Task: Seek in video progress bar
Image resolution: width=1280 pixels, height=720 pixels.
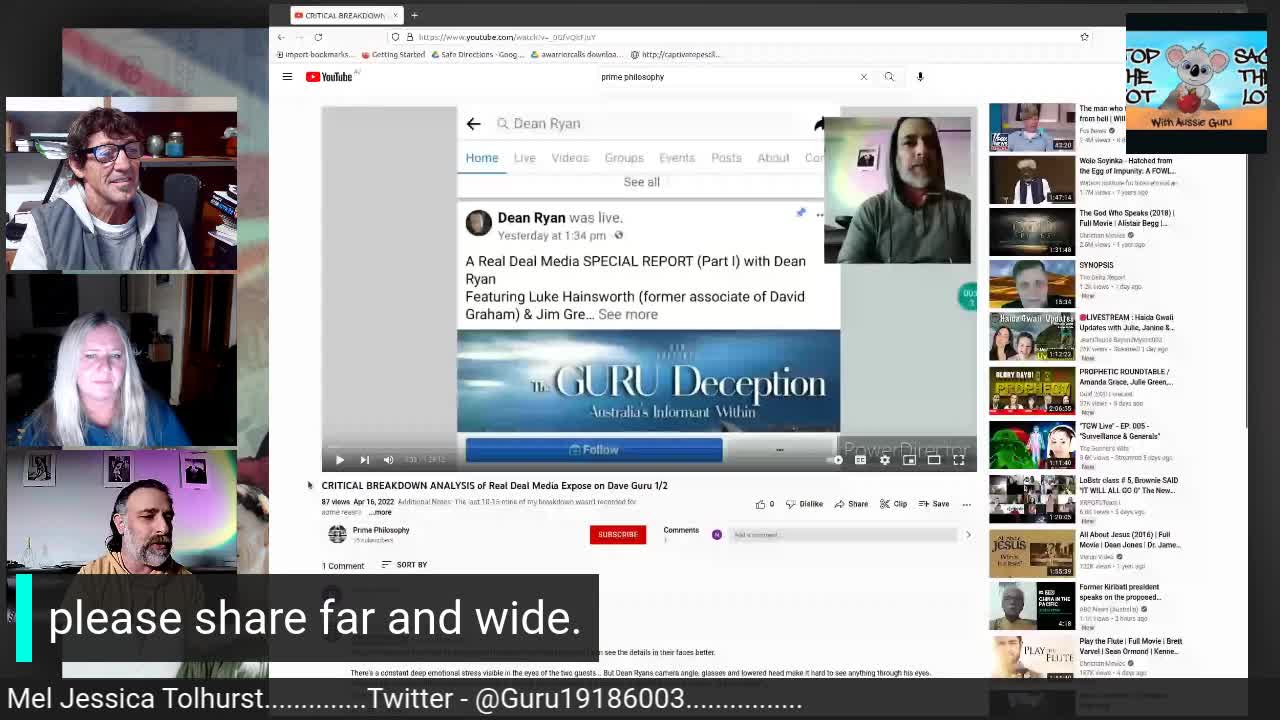Action: point(648,447)
